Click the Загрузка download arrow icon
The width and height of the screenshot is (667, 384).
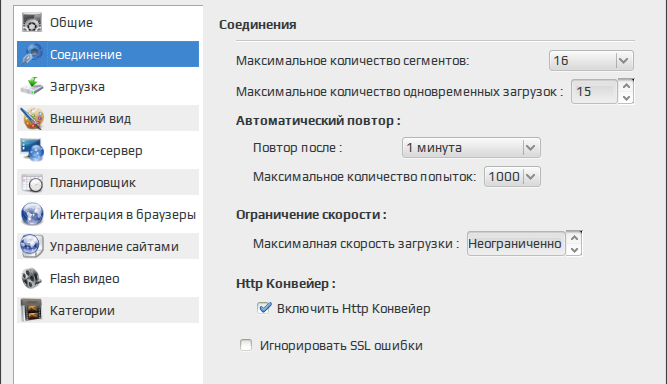pyautogui.click(x=32, y=86)
